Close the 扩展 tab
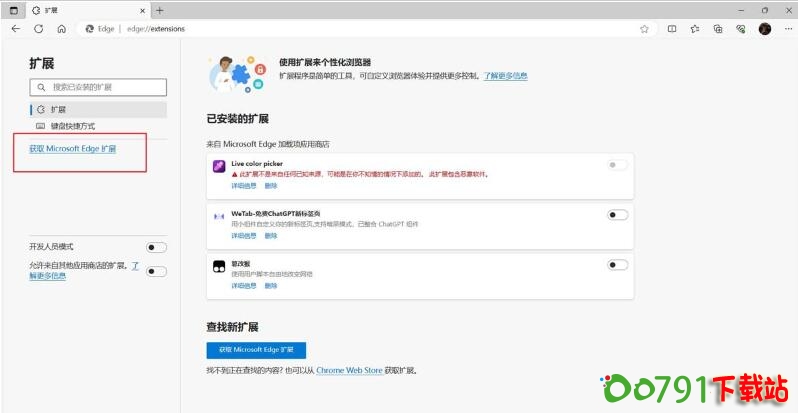 coord(142,10)
